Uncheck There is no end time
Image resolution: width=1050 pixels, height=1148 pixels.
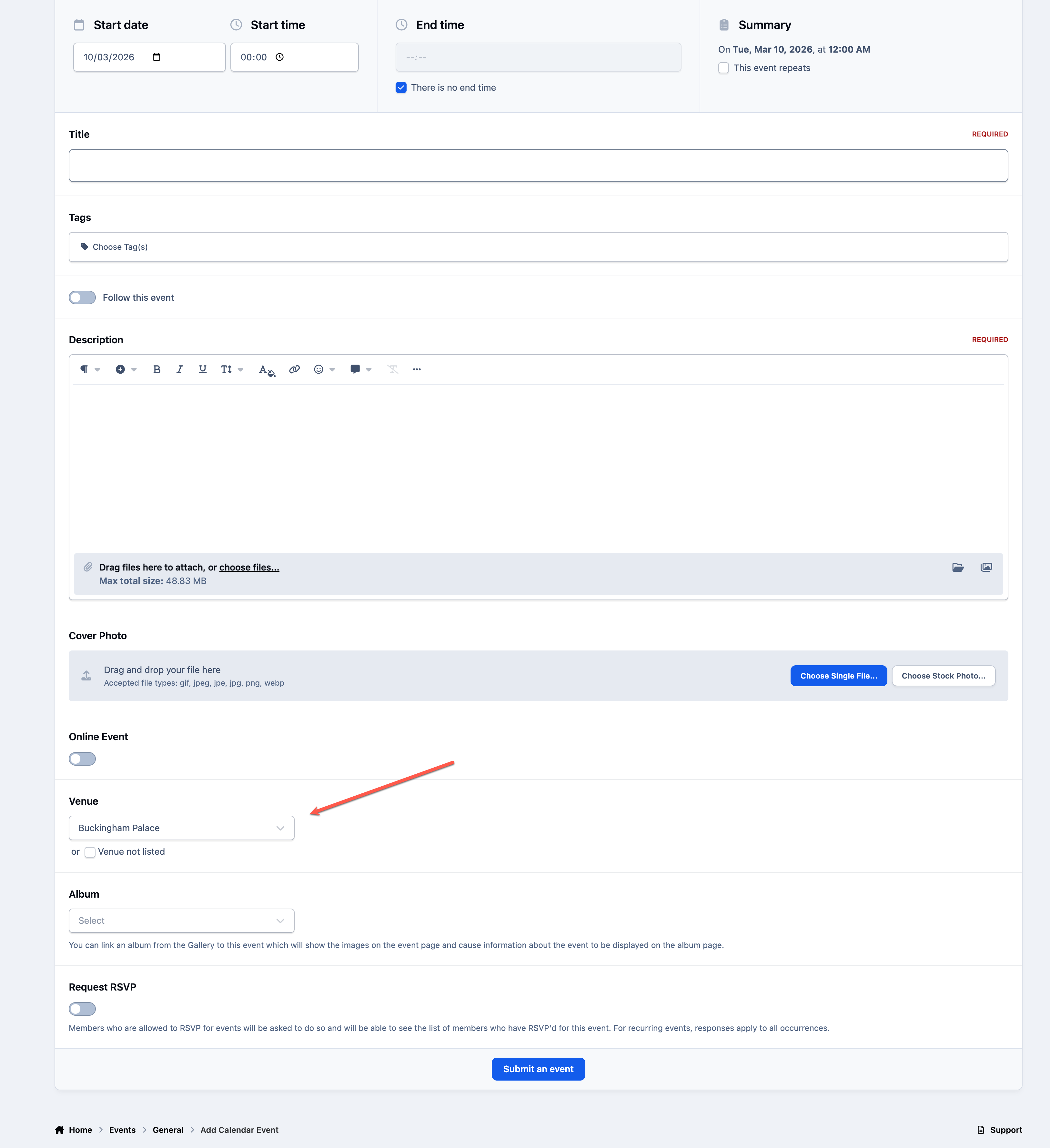pyautogui.click(x=401, y=88)
